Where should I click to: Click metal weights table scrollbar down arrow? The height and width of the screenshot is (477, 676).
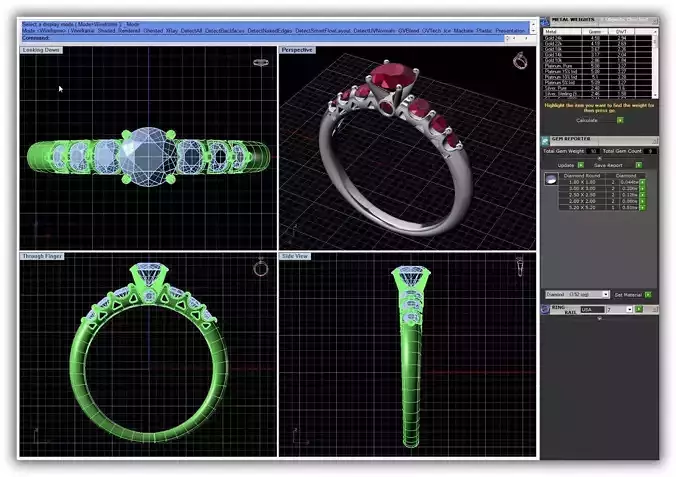655,95
